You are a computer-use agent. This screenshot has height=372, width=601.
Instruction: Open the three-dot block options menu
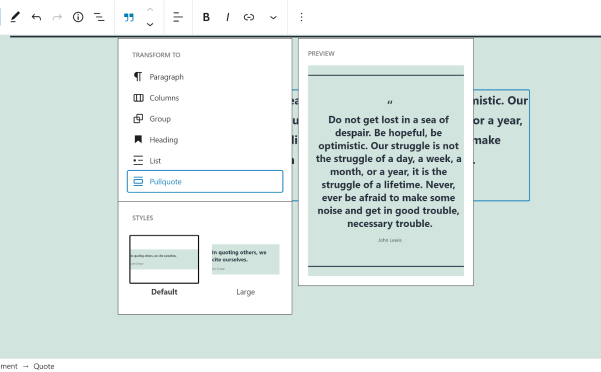click(x=302, y=17)
